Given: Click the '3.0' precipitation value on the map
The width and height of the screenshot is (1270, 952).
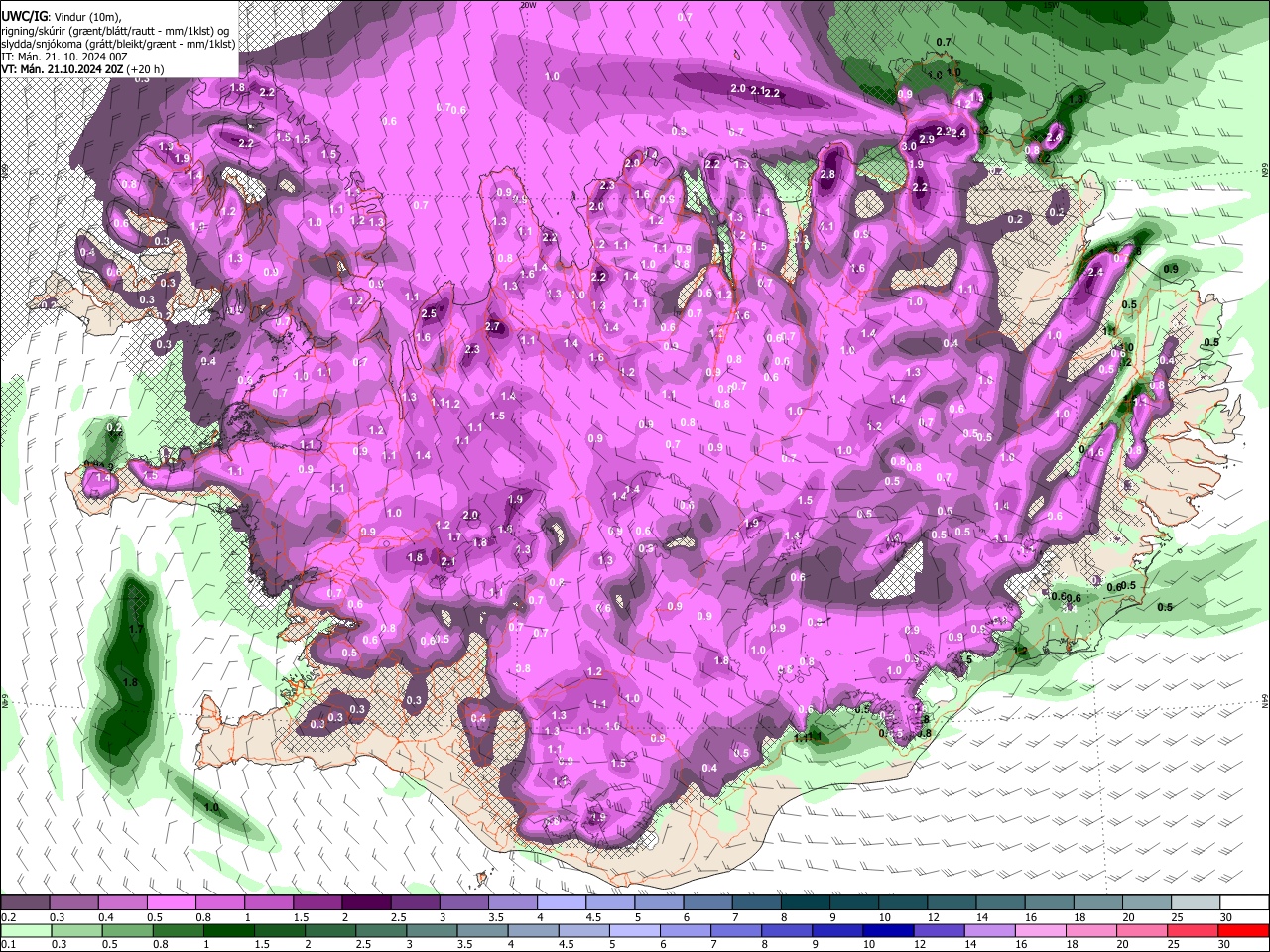Looking at the screenshot, I should 908,146.
